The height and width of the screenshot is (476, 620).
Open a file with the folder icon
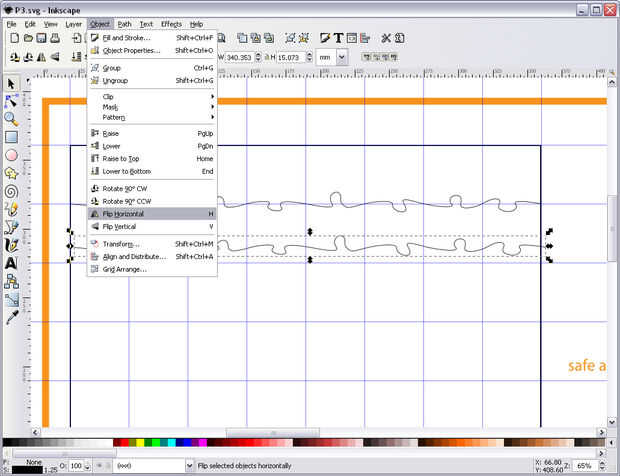[28, 38]
